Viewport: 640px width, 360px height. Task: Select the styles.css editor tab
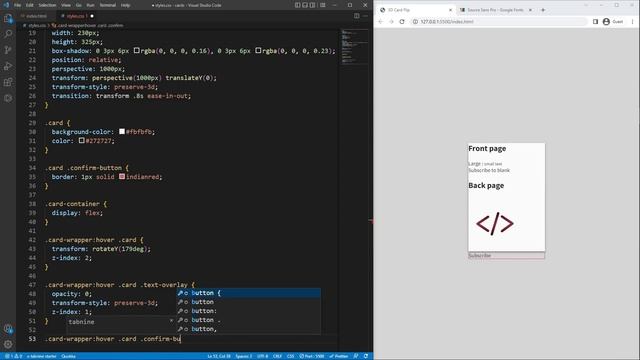[x=76, y=16]
